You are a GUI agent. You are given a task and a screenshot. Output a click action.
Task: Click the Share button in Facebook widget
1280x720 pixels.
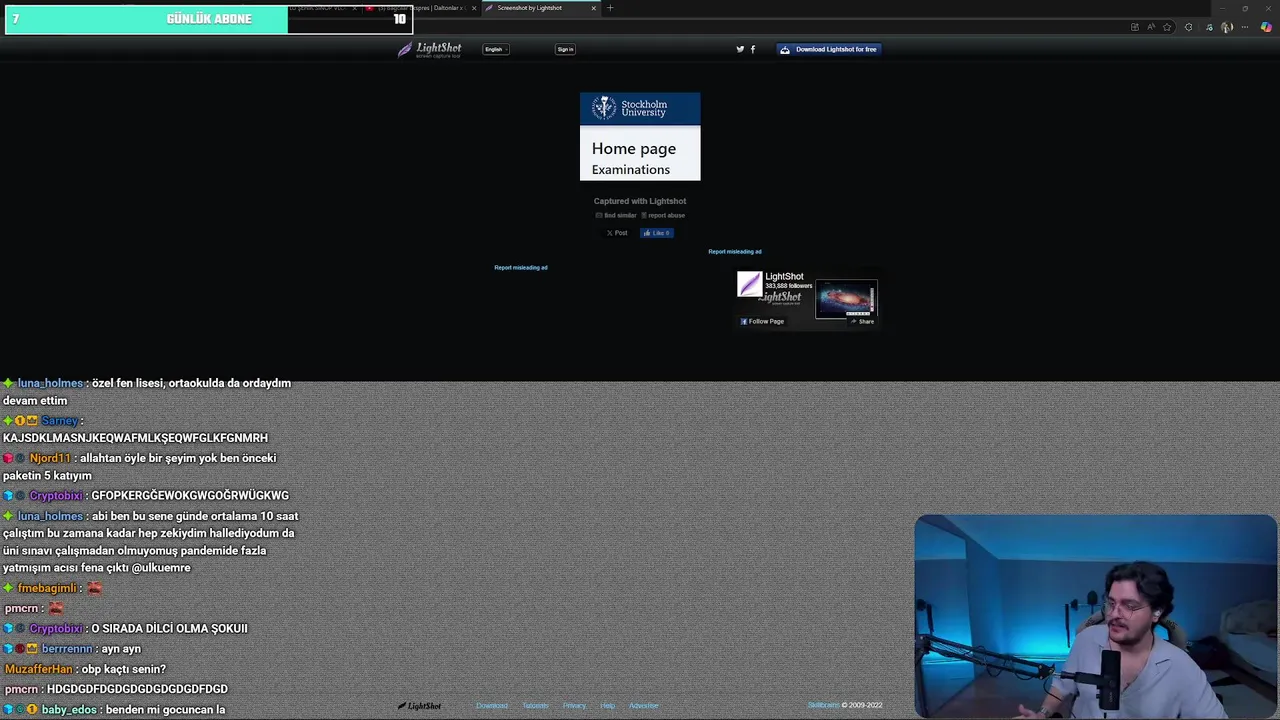863,321
